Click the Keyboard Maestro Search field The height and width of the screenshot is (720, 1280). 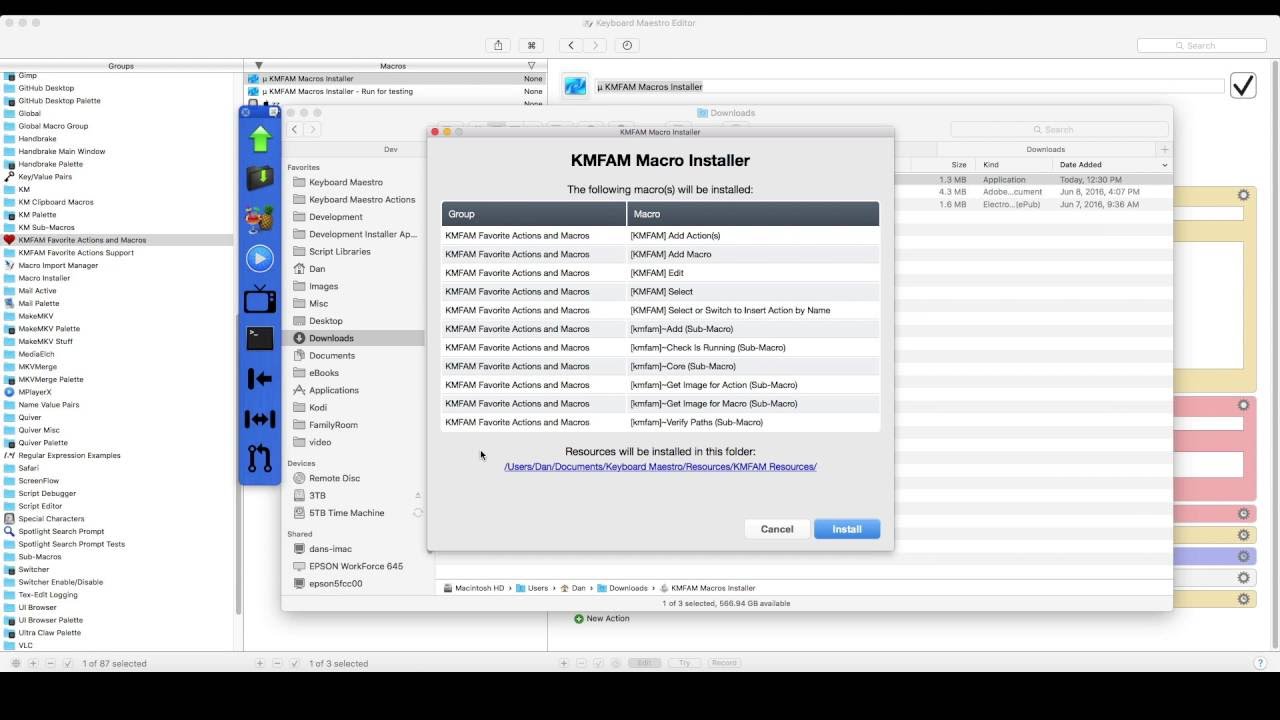[1200, 45]
